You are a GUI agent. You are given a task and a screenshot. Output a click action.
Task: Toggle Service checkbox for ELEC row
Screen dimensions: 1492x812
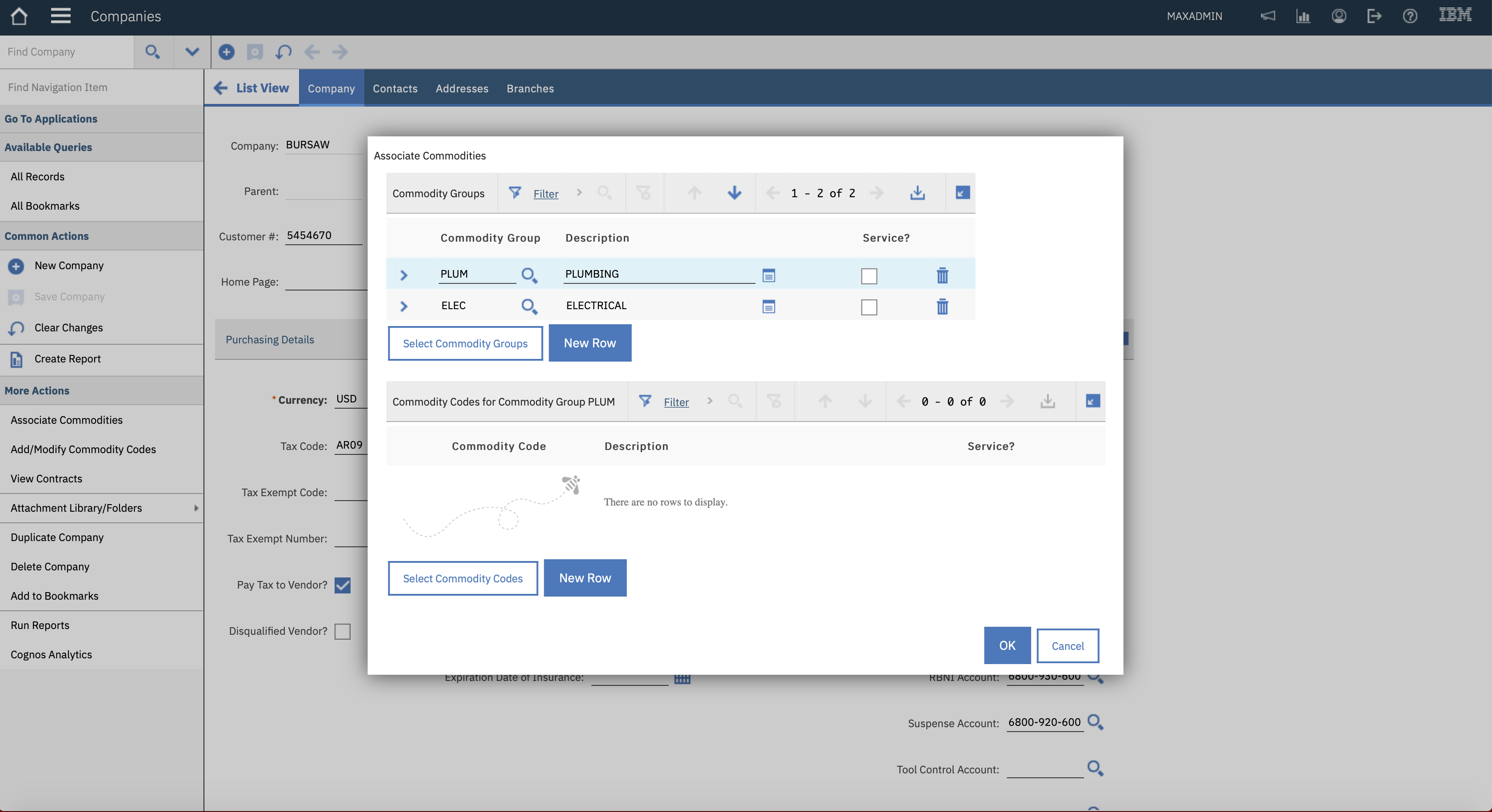point(868,307)
